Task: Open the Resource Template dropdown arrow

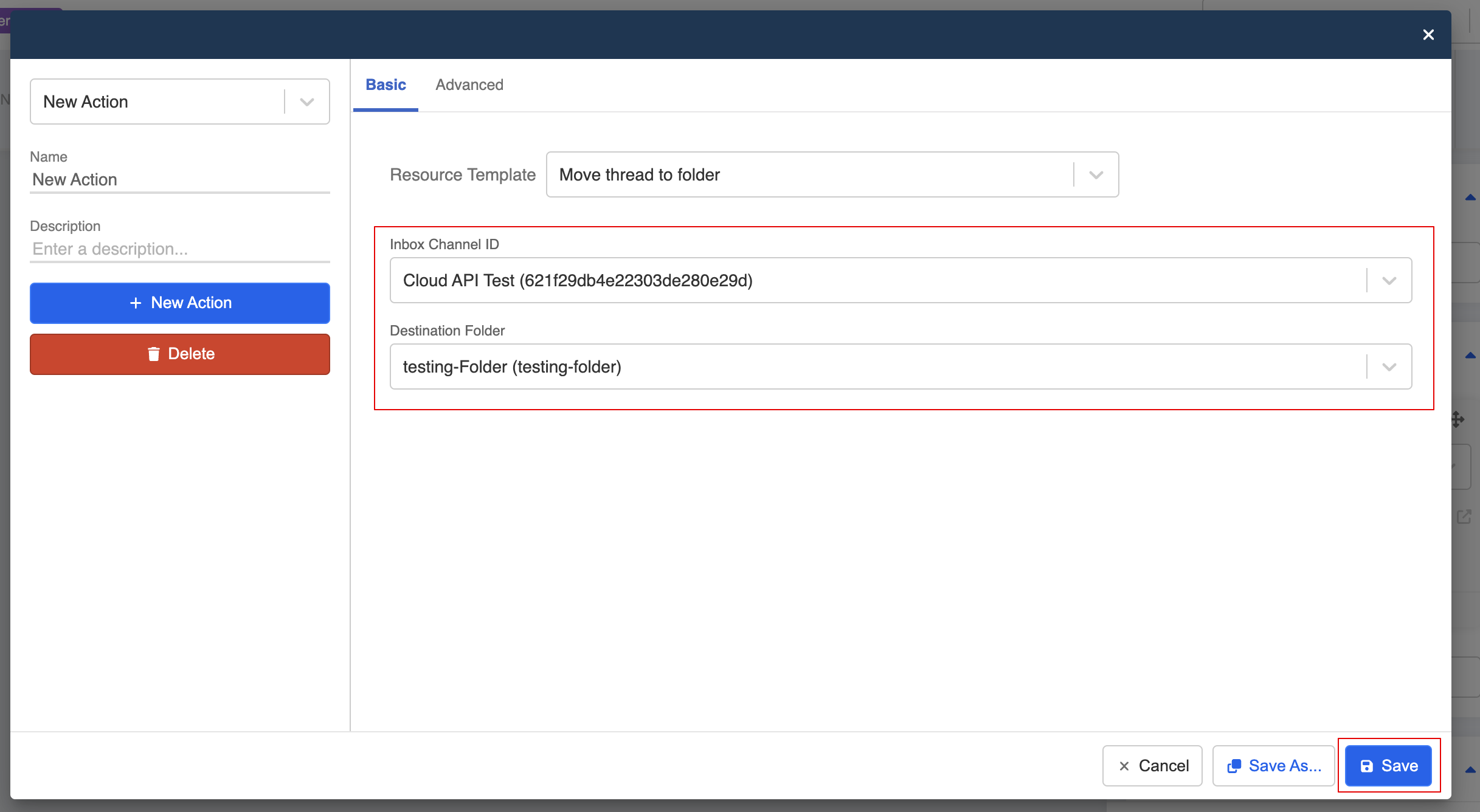Action: 1096,175
